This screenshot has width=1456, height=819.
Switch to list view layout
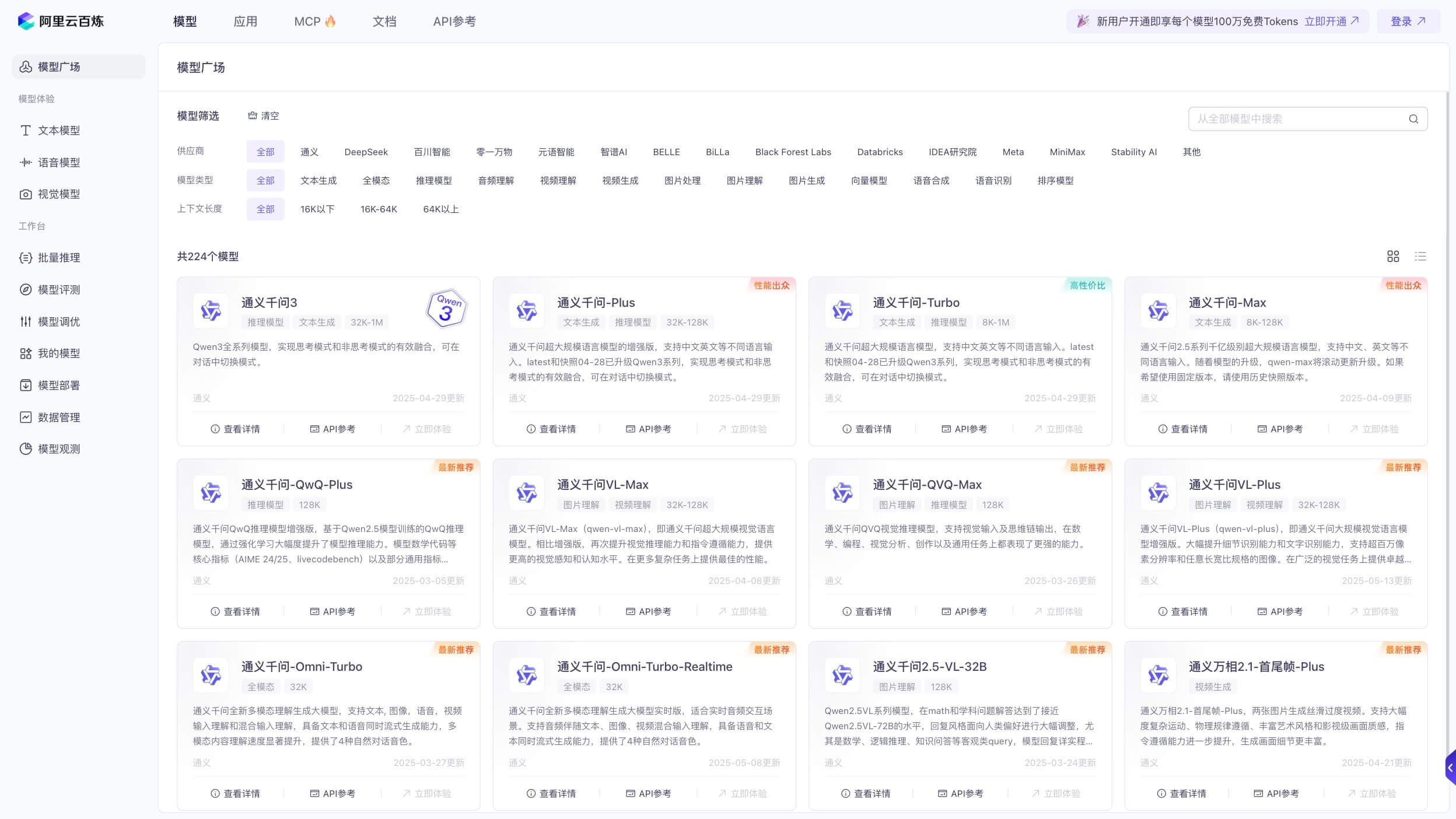click(x=1420, y=256)
